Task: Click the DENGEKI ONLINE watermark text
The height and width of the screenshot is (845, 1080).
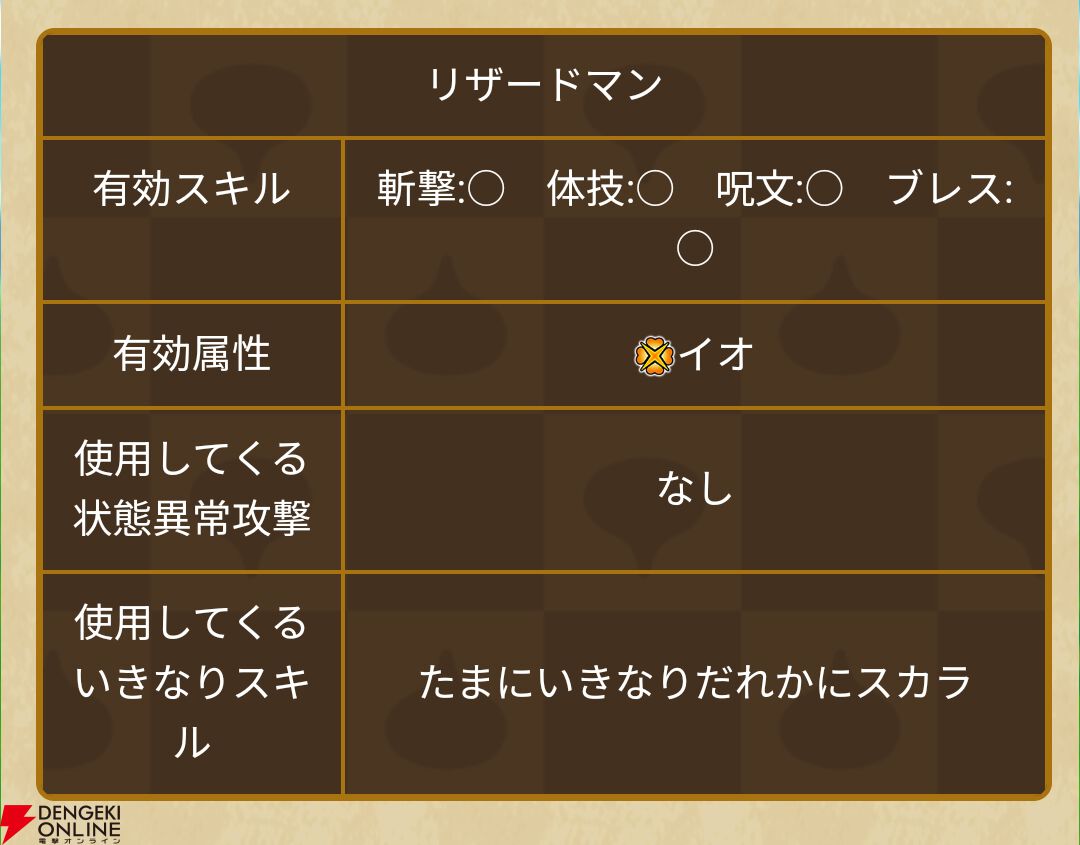Action: pyautogui.click(x=79, y=822)
